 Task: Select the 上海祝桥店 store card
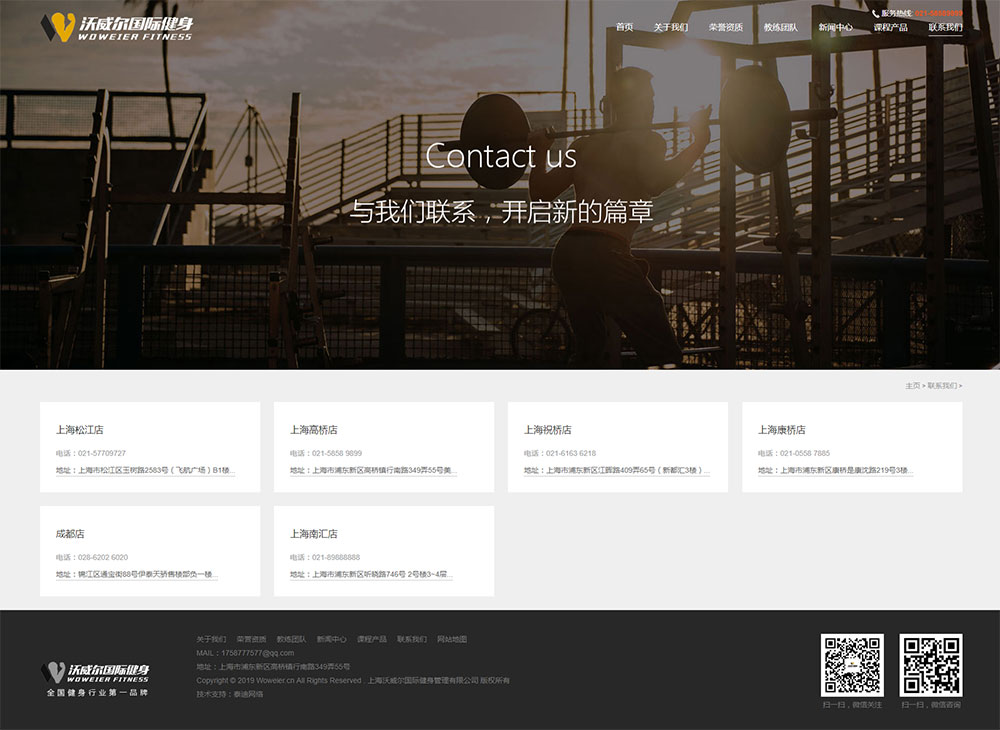618,447
